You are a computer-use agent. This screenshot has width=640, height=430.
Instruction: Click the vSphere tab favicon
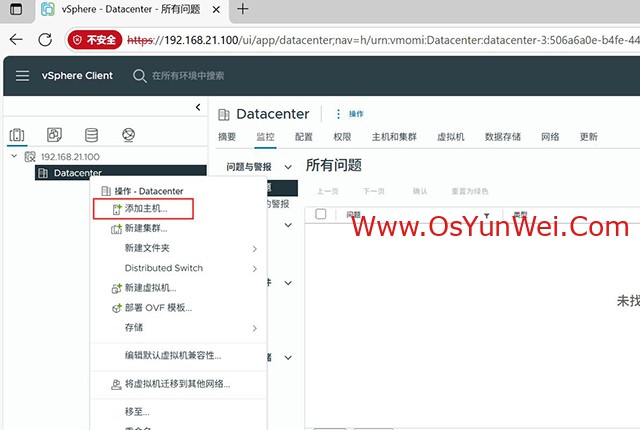tap(48, 9)
